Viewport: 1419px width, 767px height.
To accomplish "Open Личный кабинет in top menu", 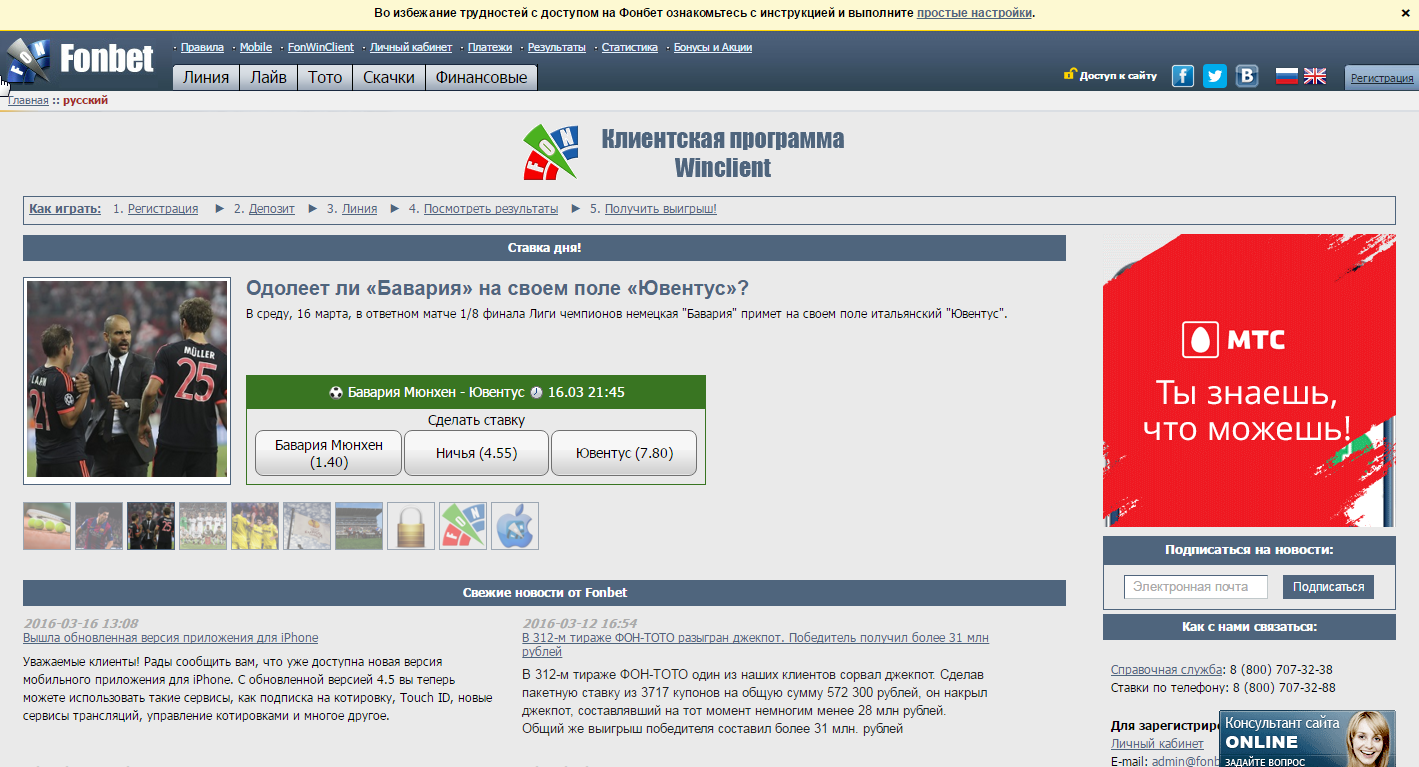I will click(x=411, y=47).
